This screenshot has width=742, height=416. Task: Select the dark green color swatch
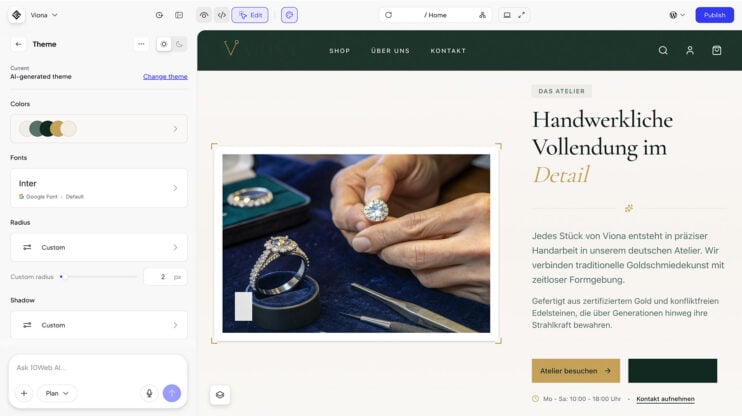pos(46,129)
